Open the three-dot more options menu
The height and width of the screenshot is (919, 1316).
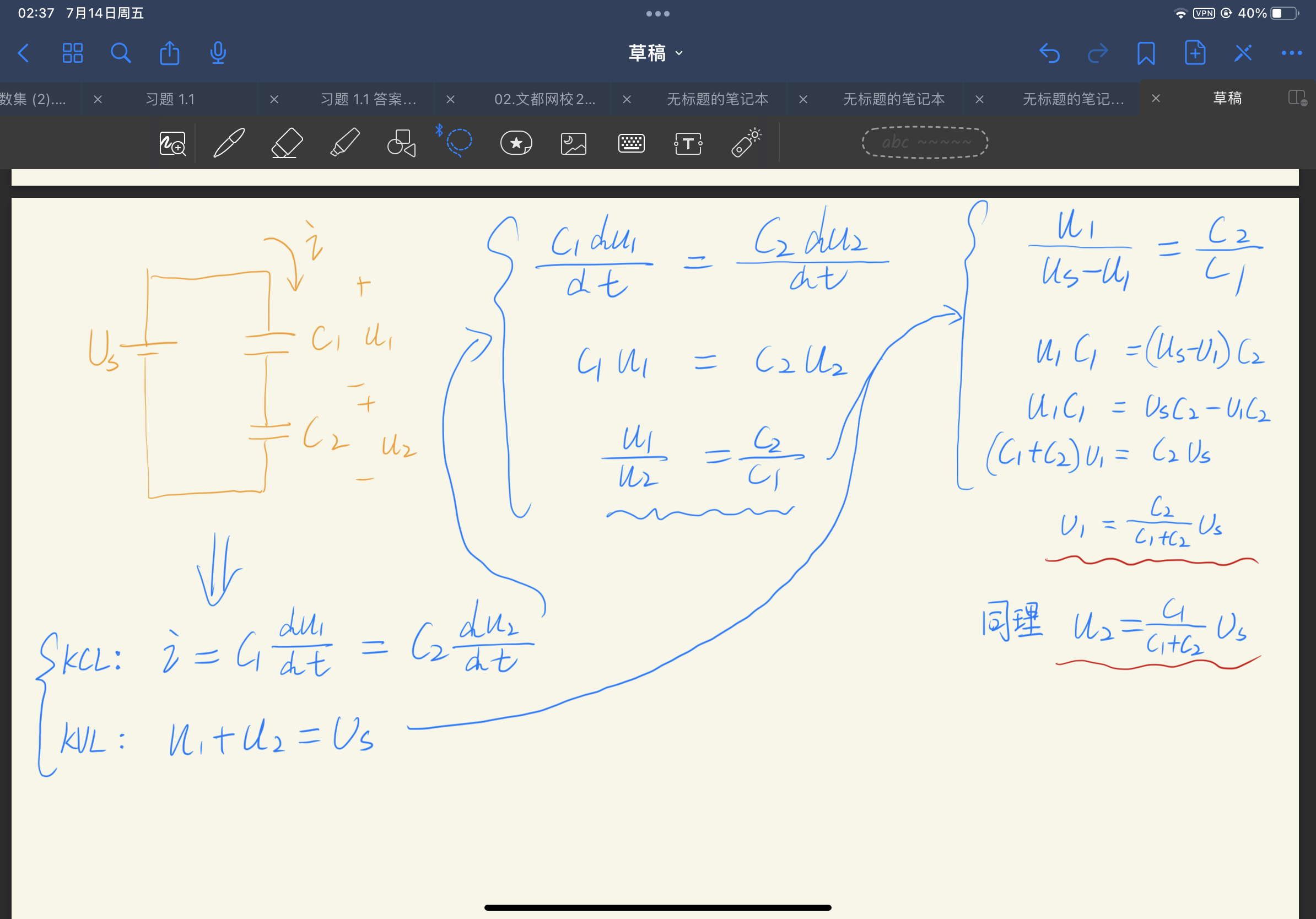coord(1291,53)
